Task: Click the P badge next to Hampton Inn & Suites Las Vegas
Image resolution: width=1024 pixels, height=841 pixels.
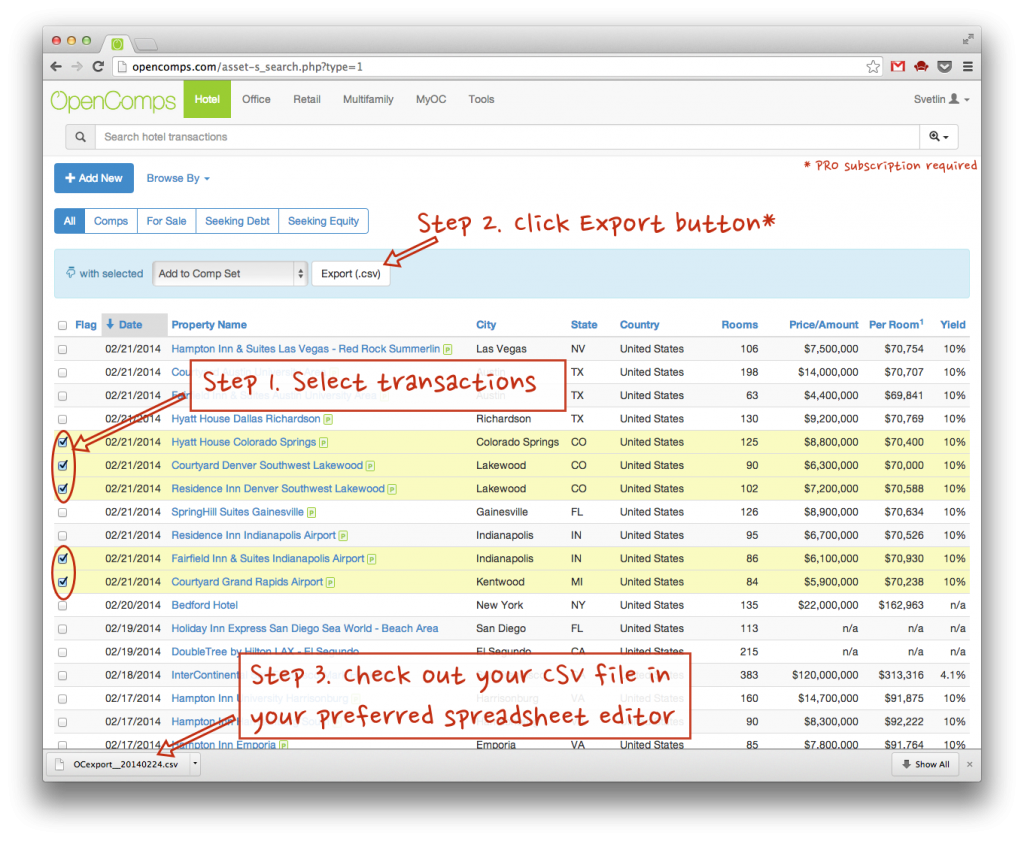Action: [448, 349]
